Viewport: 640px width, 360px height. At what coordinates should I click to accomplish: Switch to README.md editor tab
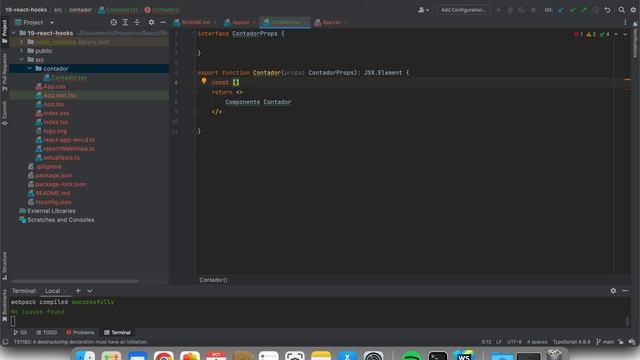click(x=195, y=22)
